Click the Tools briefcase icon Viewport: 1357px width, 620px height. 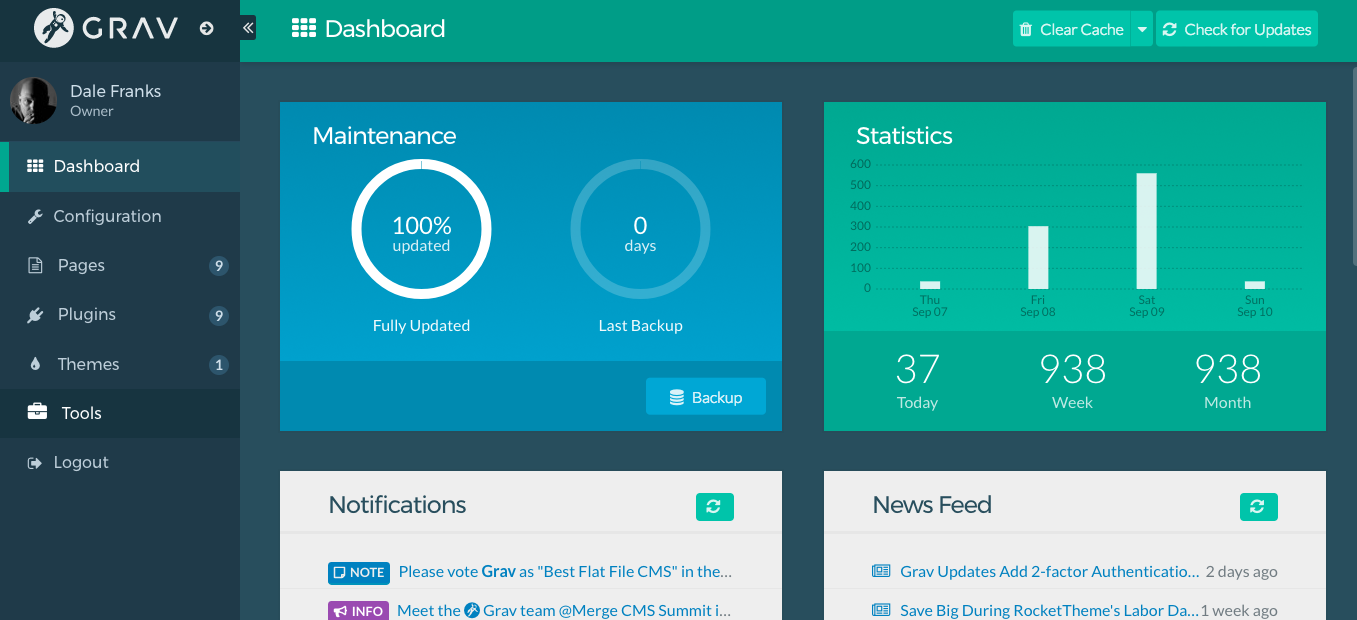click(x=37, y=412)
